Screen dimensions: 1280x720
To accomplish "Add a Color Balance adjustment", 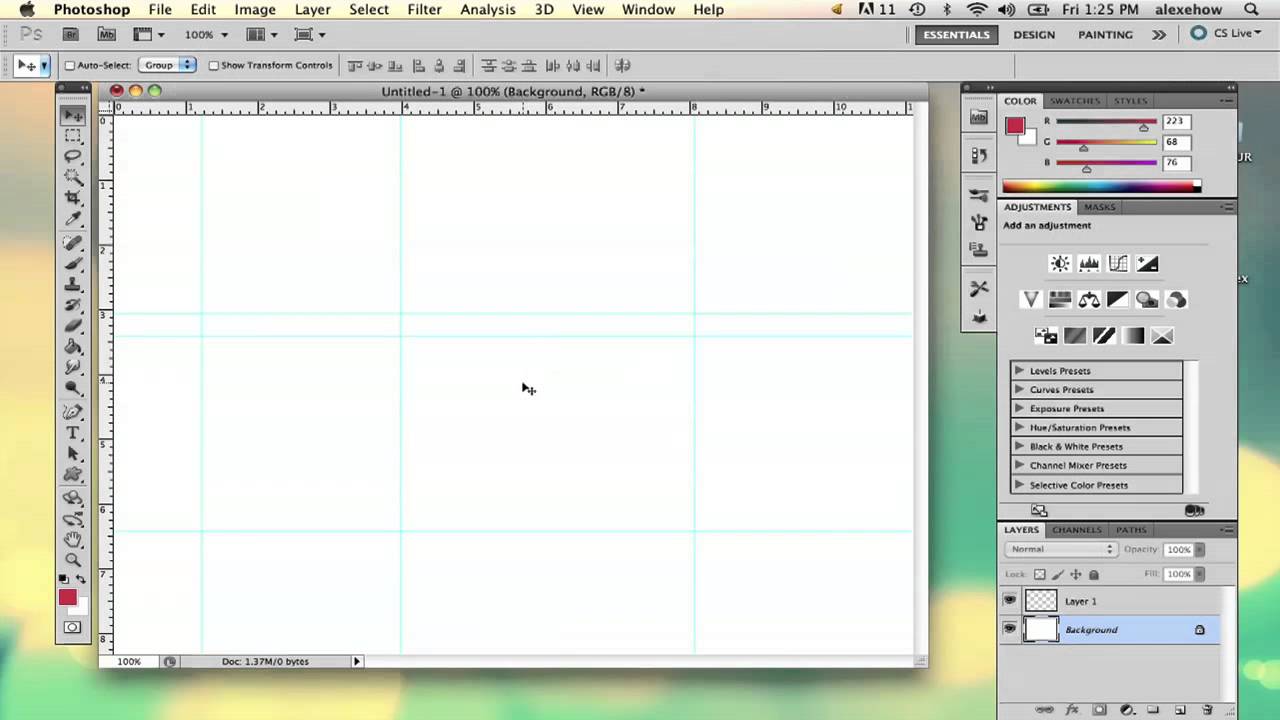I will click(x=1089, y=300).
